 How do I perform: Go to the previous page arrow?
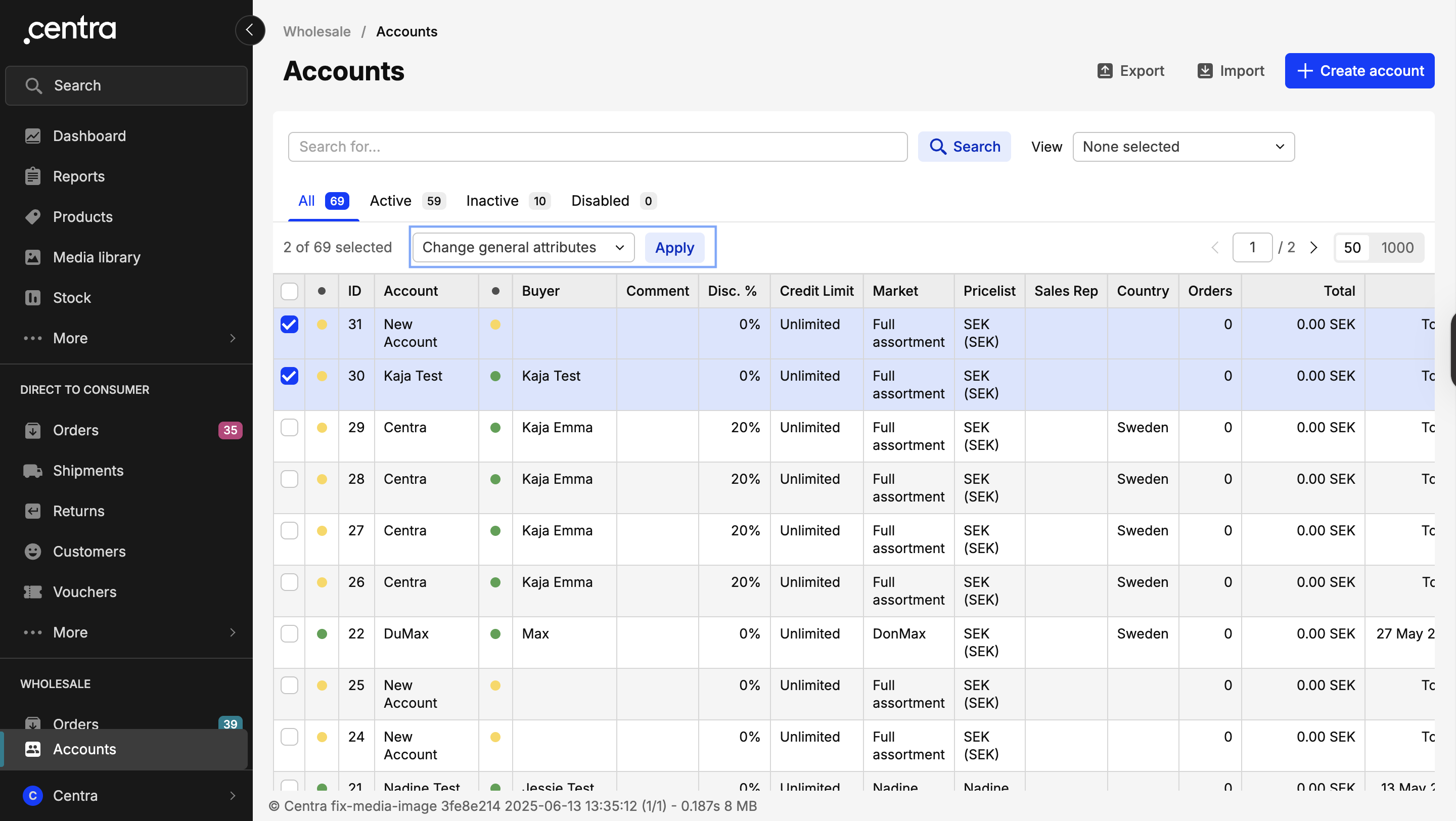tap(1215, 248)
